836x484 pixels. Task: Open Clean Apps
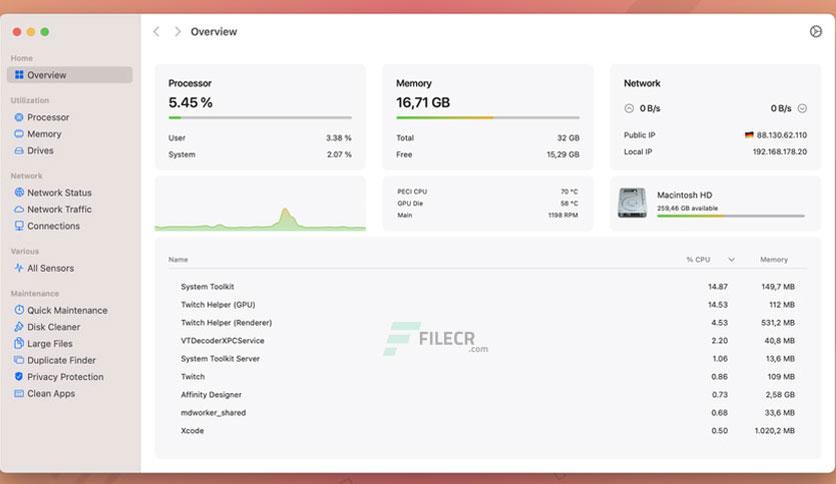coord(51,393)
